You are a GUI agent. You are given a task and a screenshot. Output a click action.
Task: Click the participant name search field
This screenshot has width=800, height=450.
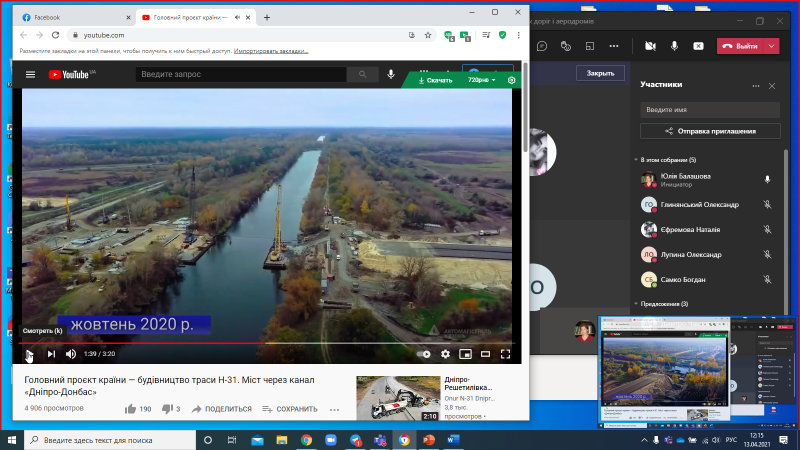click(710, 110)
